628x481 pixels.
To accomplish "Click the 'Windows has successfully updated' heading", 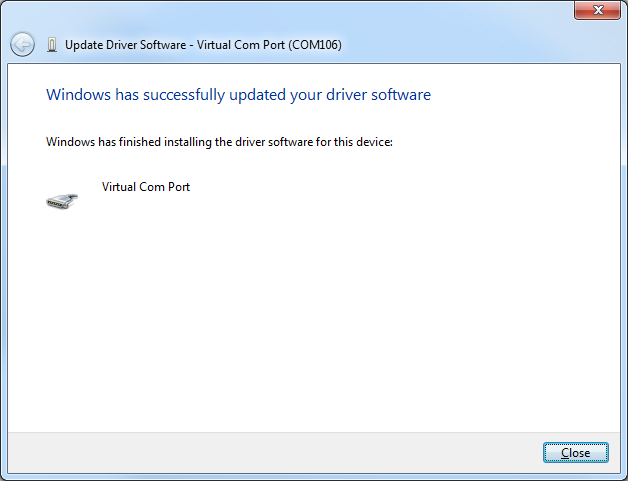I will click(x=238, y=95).
